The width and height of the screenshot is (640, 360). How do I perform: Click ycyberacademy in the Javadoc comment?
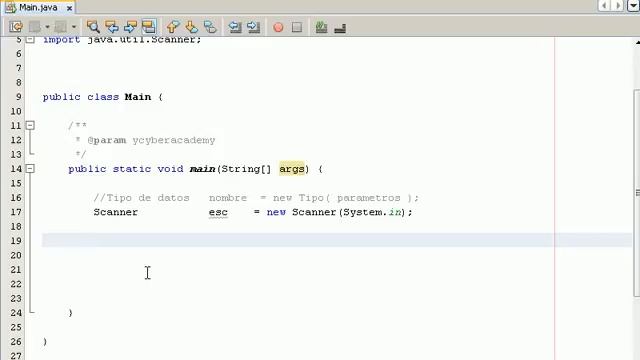click(174, 140)
